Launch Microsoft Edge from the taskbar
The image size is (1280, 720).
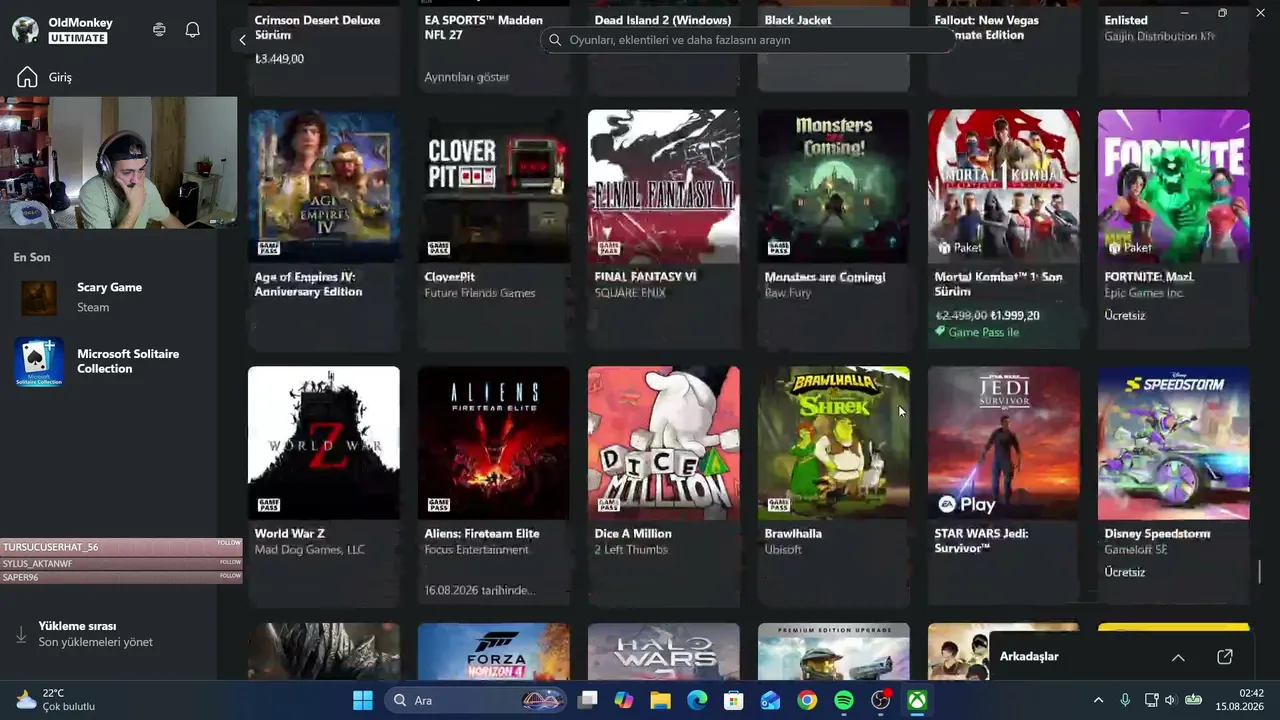[697, 700]
